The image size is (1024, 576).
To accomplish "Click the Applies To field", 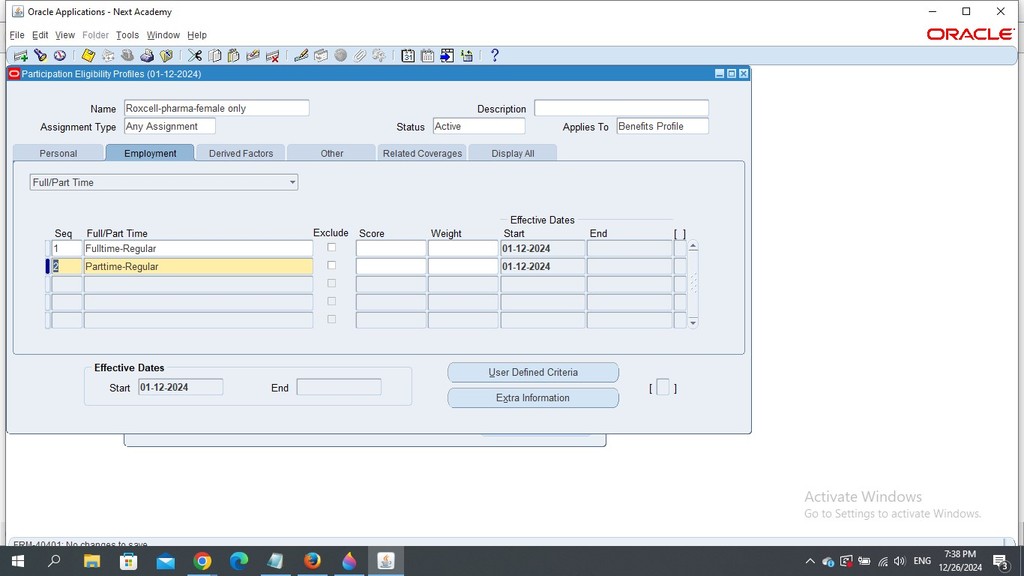I will coord(662,126).
